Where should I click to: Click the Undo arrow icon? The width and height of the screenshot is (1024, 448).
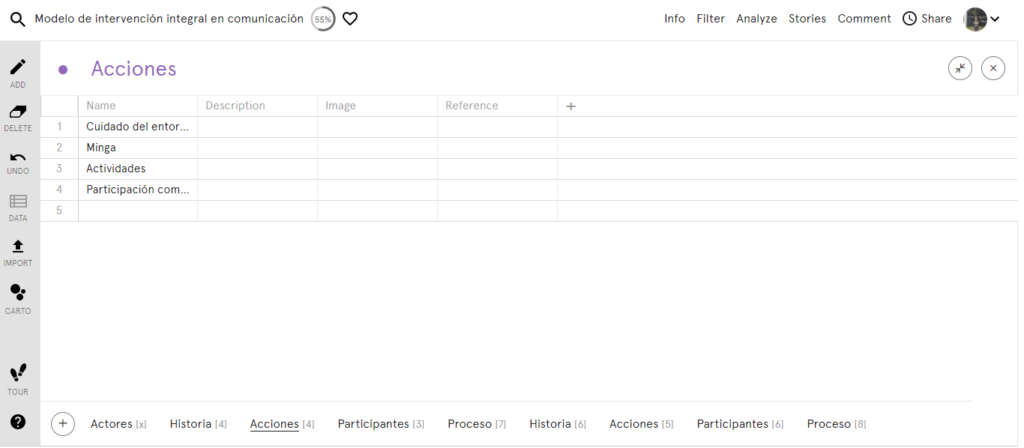[x=18, y=157]
